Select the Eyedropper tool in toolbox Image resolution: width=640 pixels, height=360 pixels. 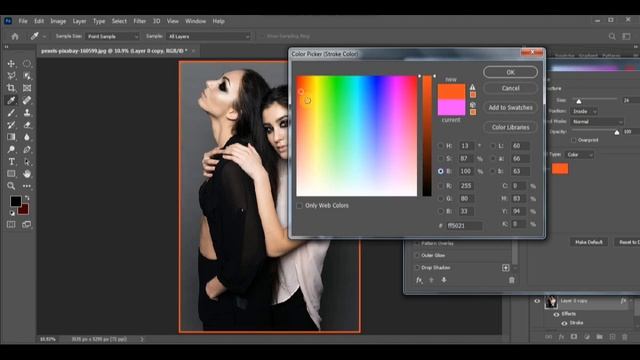pyautogui.click(x=11, y=100)
